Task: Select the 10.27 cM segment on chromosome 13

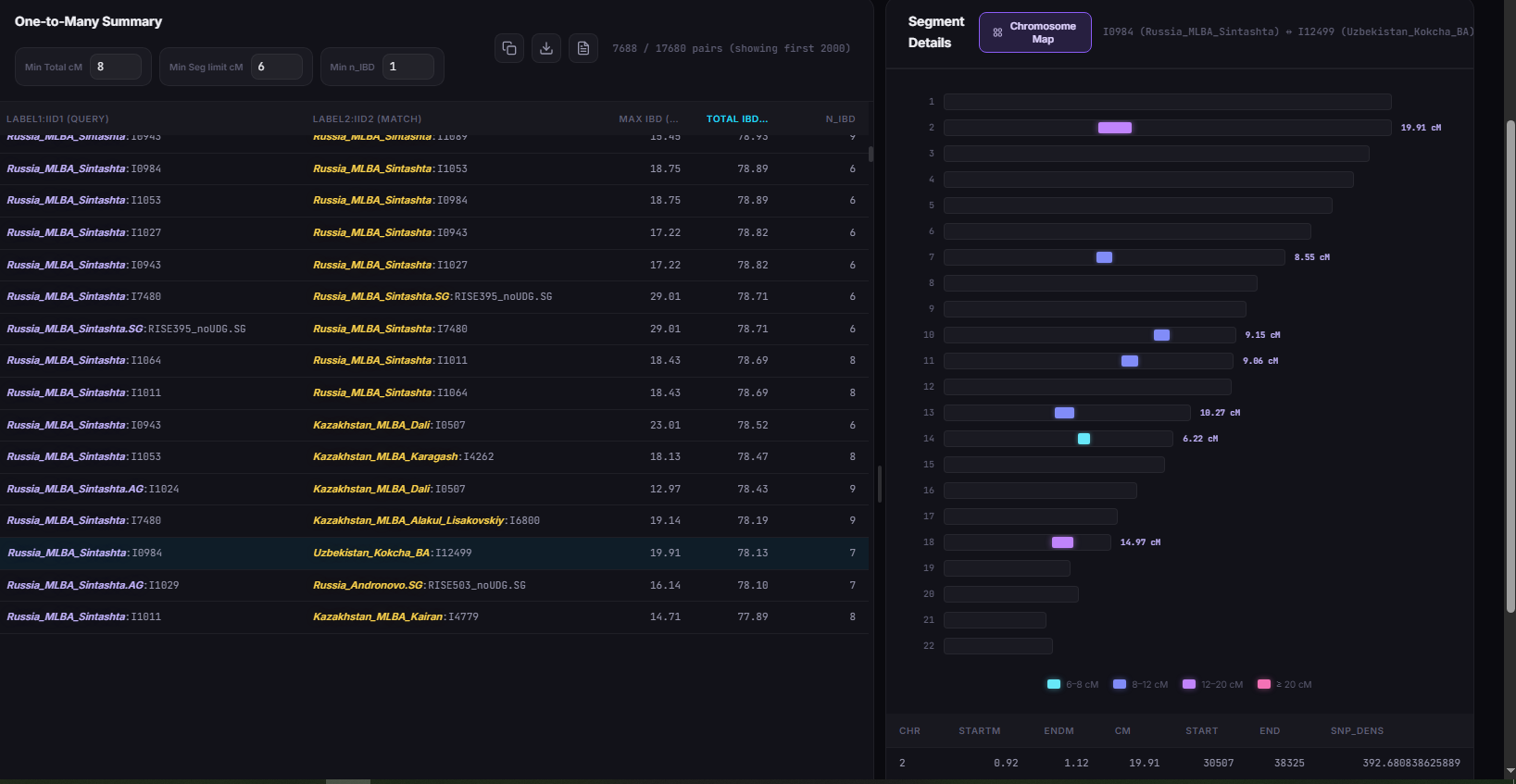Action: click(1065, 413)
